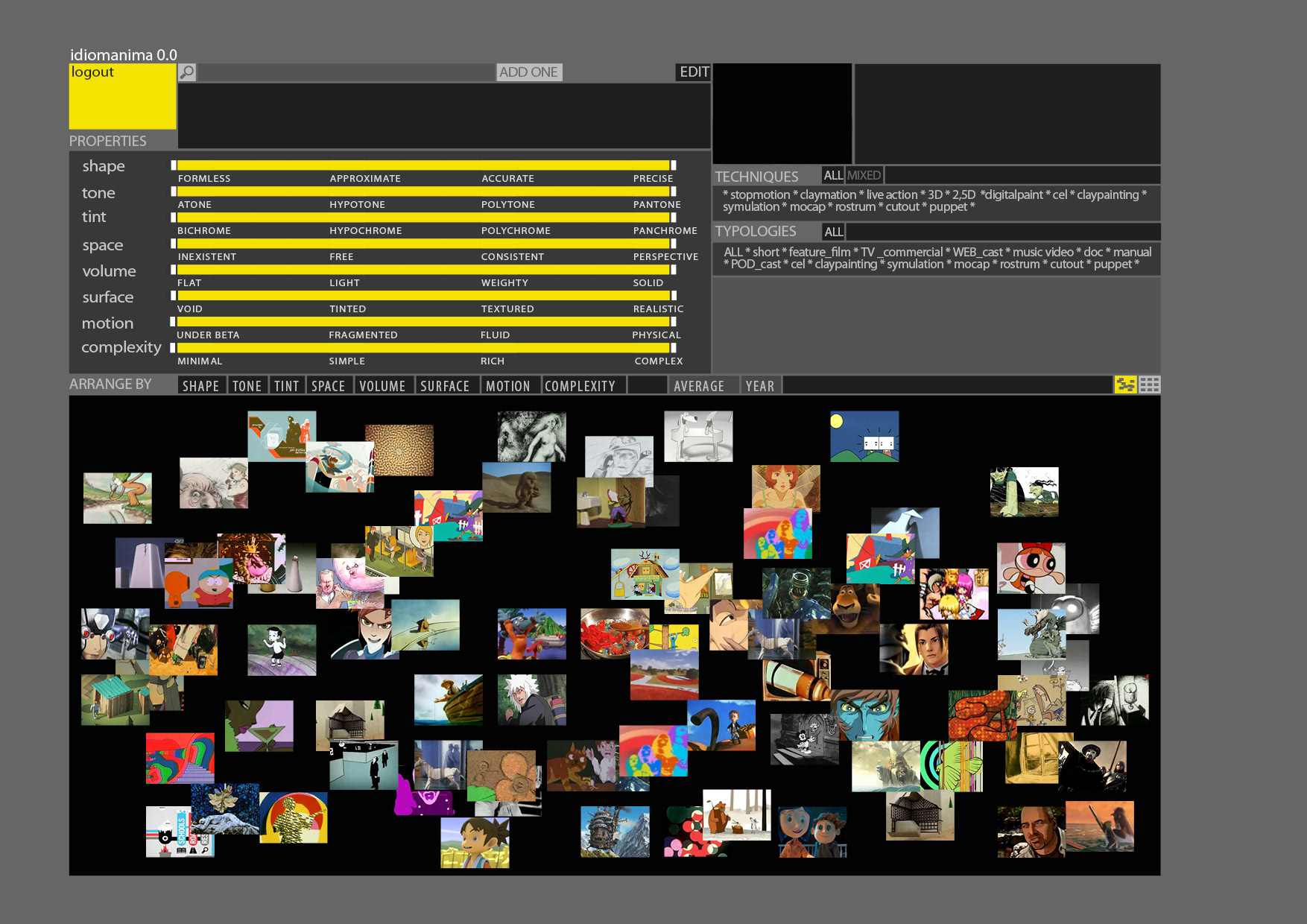Open the wooden boat on water thumbnail
The height and width of the screenshot is (924, 1307).
click(x=449, y=700)
